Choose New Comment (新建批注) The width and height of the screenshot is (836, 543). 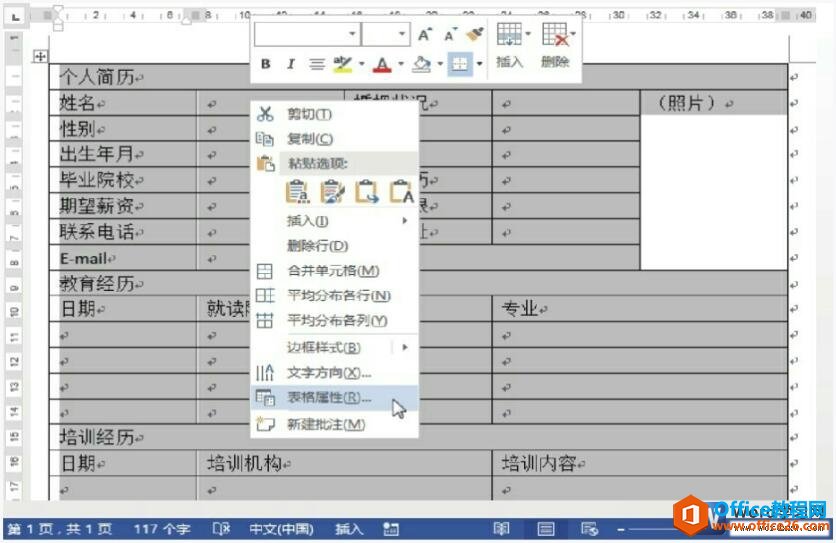pyautogui.click(x=334, y=425)
